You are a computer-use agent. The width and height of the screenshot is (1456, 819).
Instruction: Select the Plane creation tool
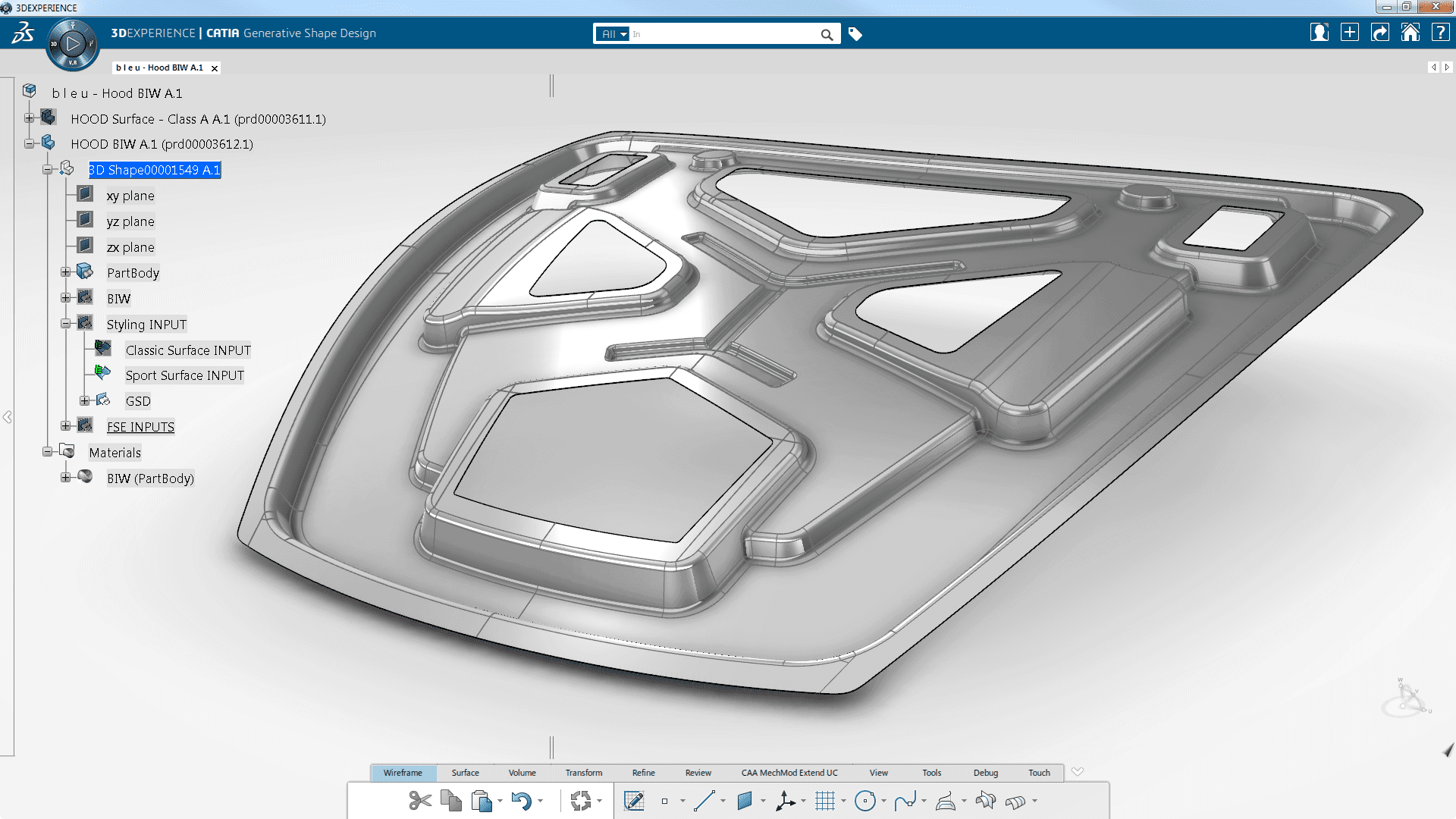tap(744, 801)
